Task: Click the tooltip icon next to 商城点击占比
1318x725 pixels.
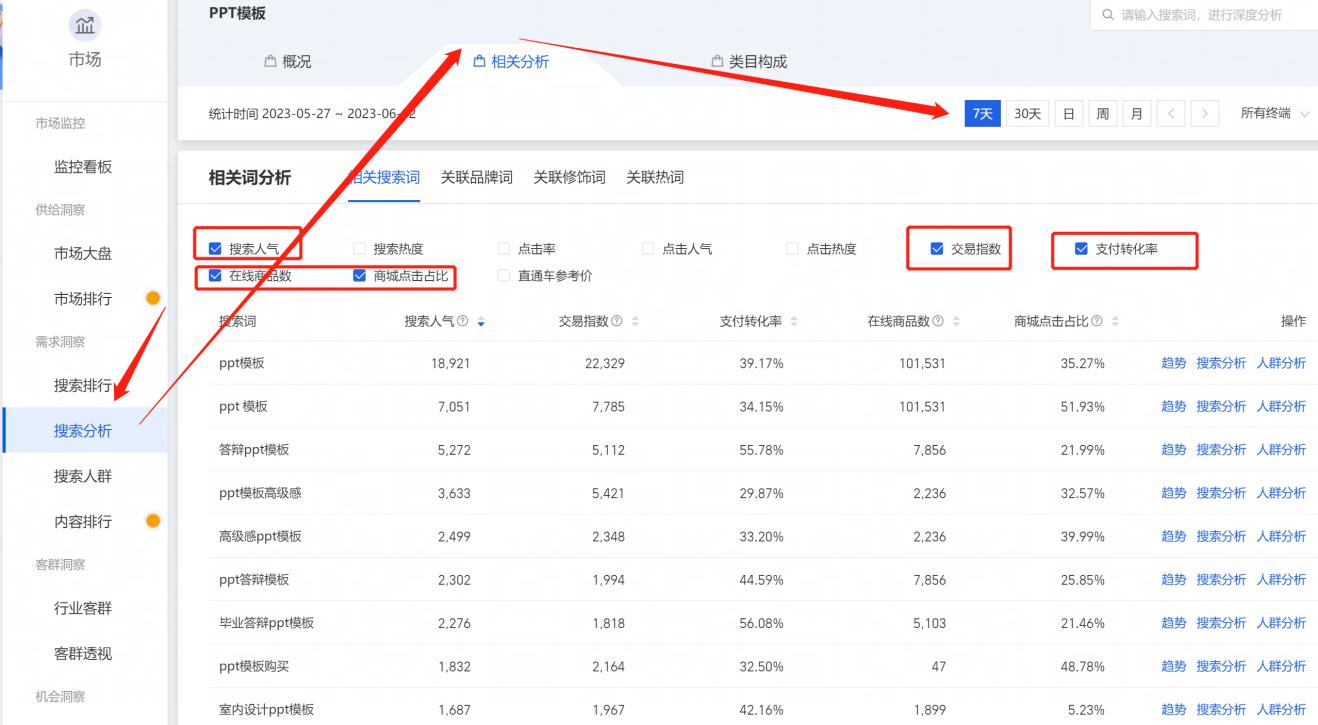Action: 1095,321
